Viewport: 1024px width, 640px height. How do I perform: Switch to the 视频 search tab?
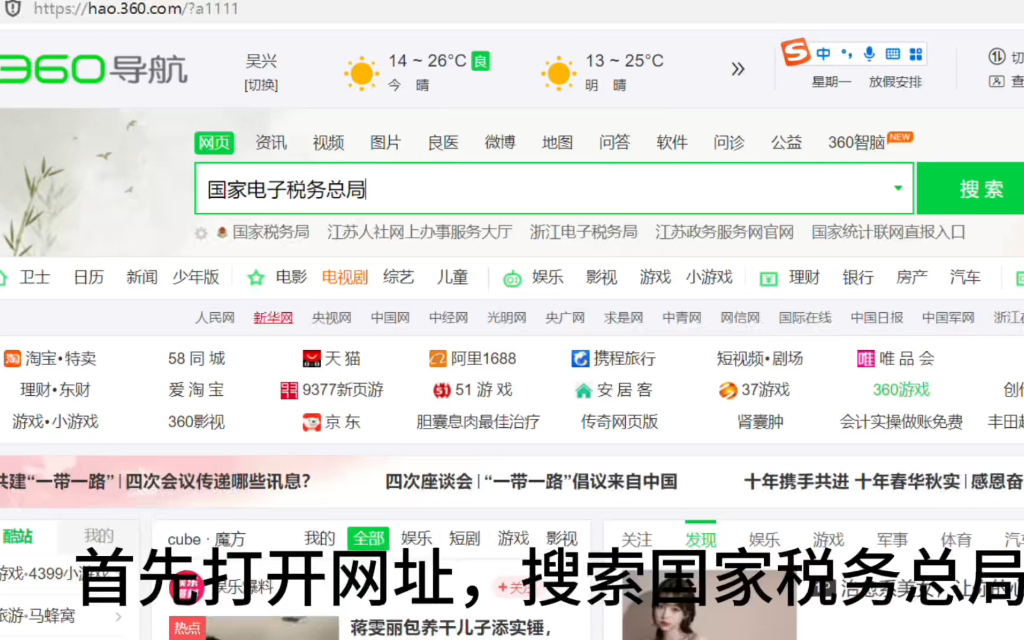[x=328, y=142]
